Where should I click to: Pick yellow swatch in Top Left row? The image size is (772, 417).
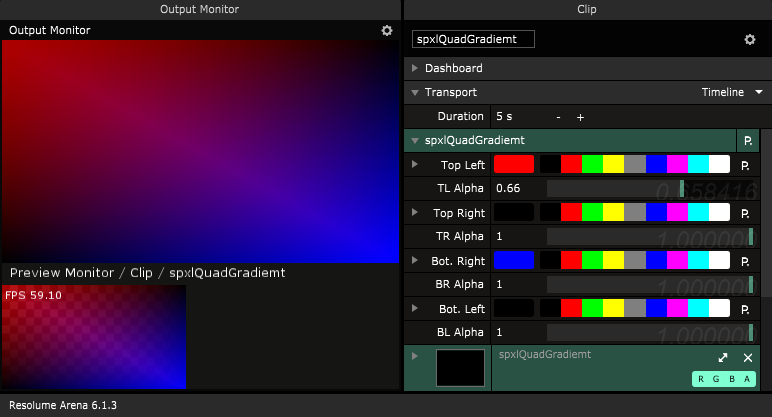pyautogui.click(x=613, y=165)
